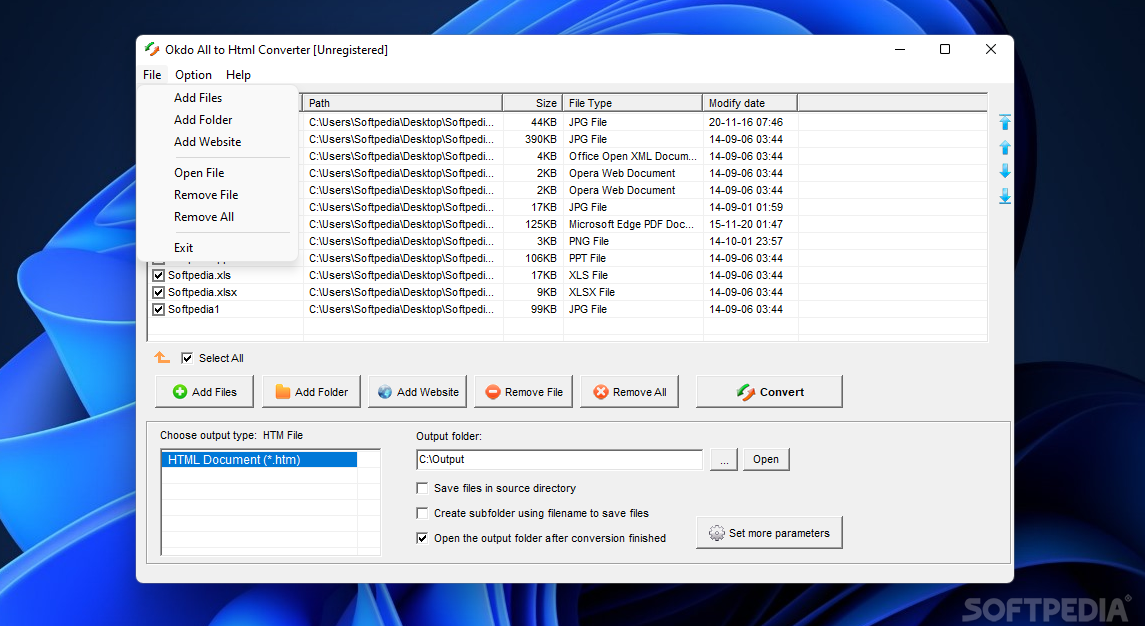This screenshot has width=1147, height=637.
Task: Open the Option menu
Action: 193,75
